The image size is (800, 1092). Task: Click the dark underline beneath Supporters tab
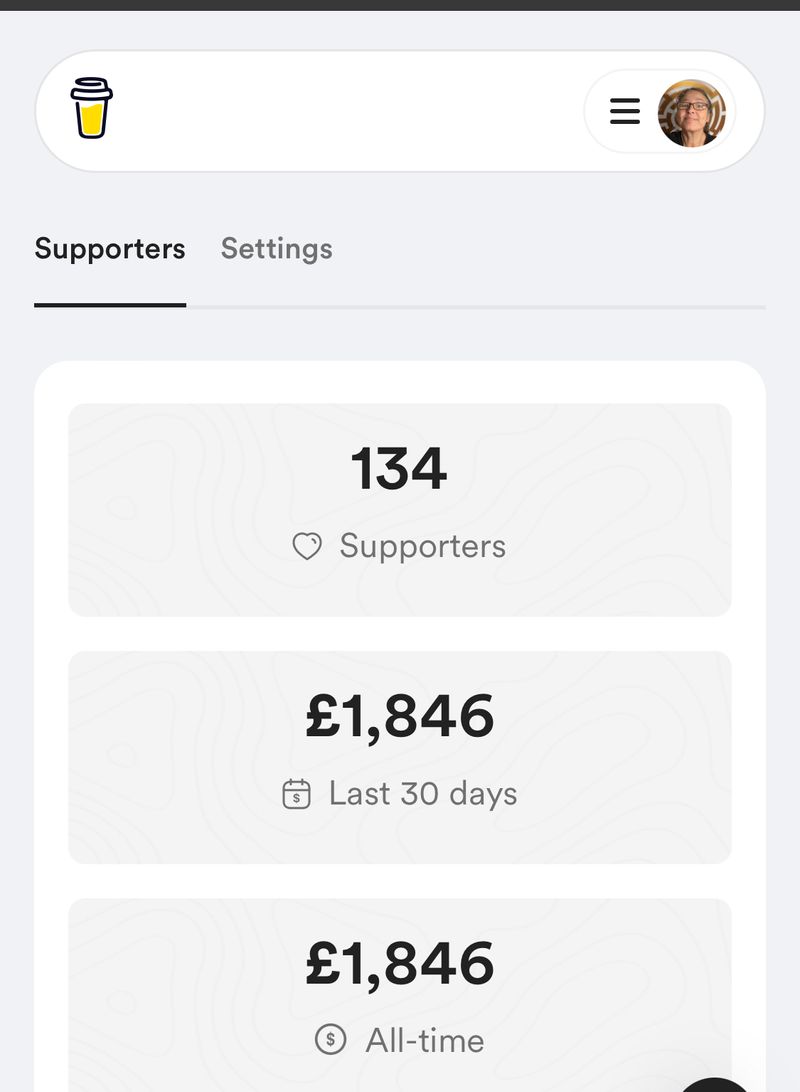[x=110, y=305]
